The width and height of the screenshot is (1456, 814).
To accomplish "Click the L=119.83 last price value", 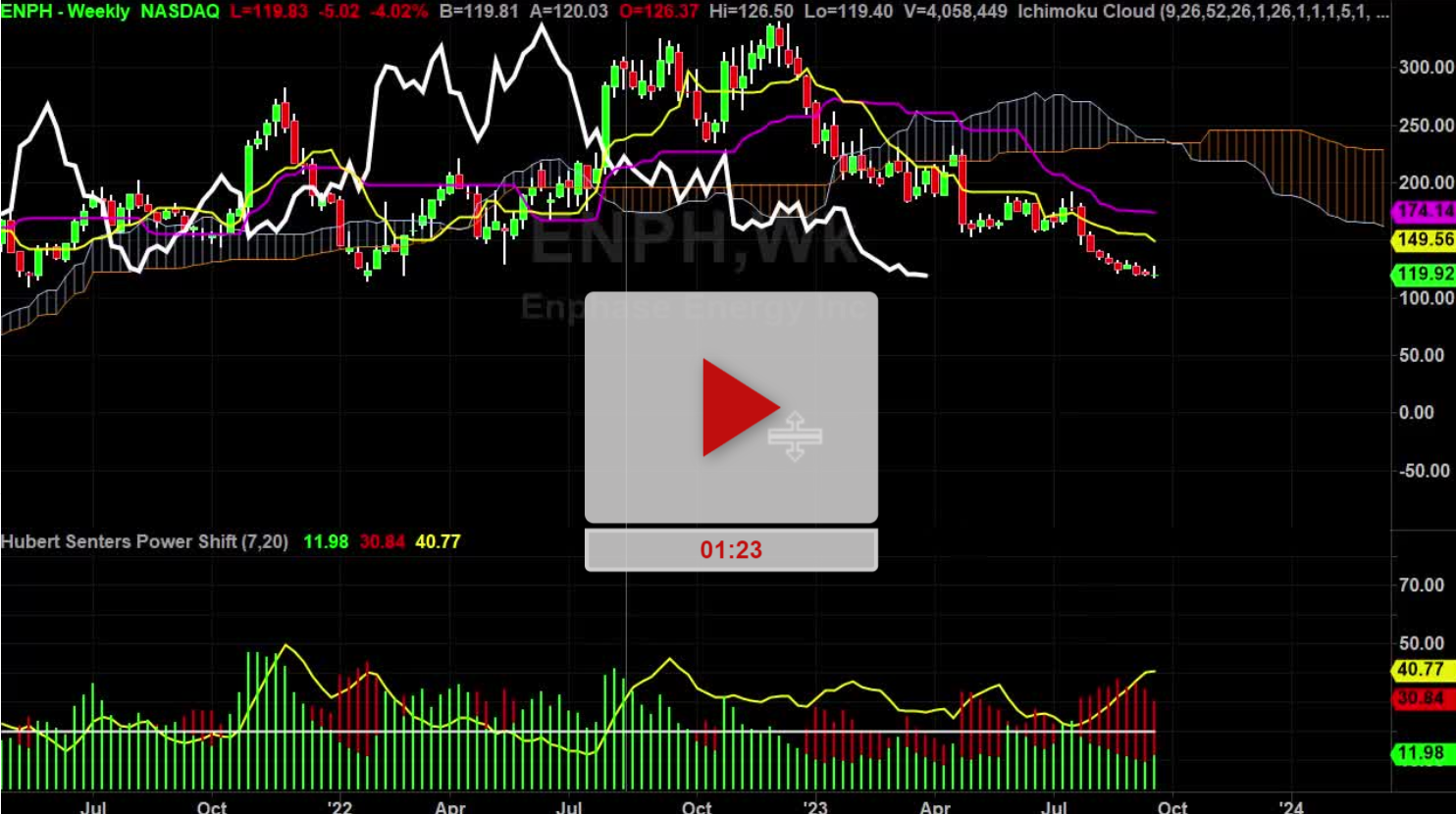I will (x=268, y=12).
